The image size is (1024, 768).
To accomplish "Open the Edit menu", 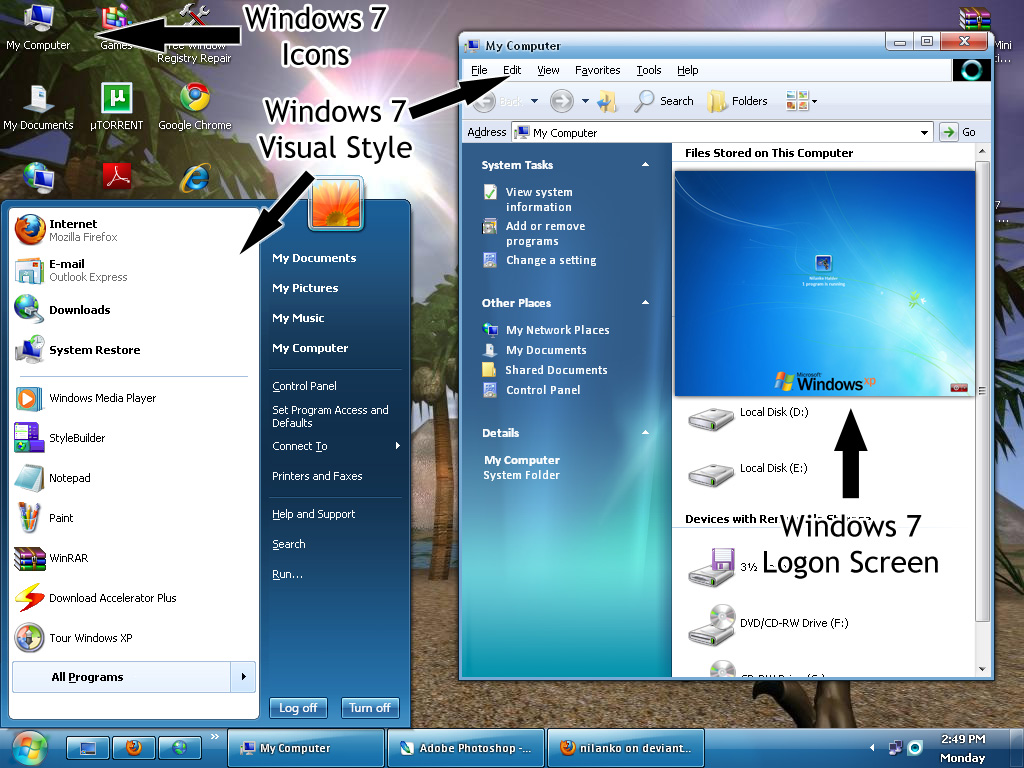I will (511, 70).
